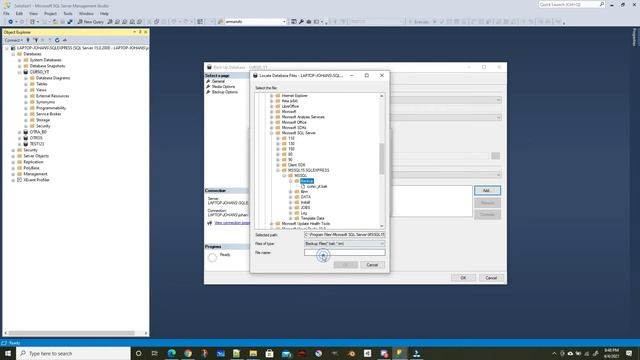Select the Microsoft Office folder in file tree

[294, 122]
